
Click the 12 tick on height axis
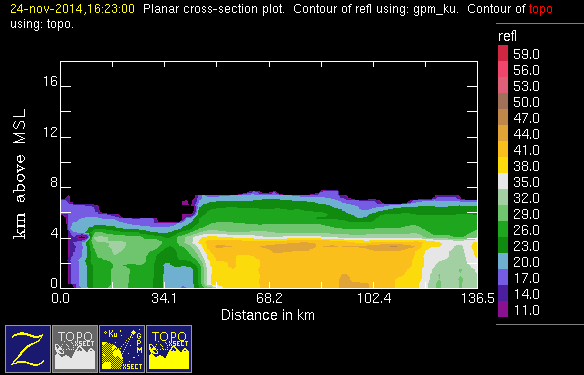[51, 131]
